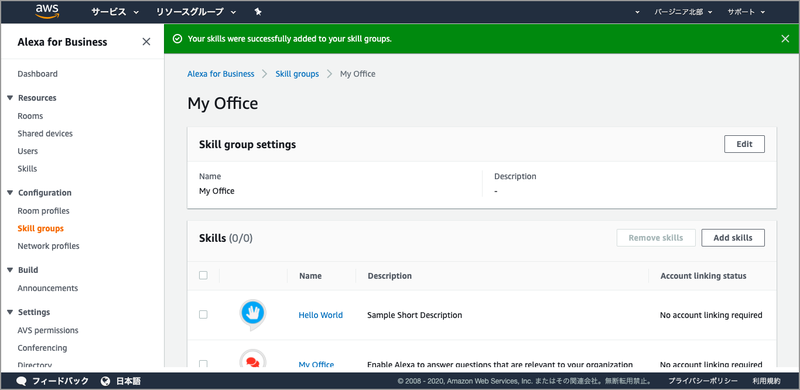Image resolution: width=800 pixels, height=390 pixels.
Task: Click the Description column header
Action: click(390, 276)
